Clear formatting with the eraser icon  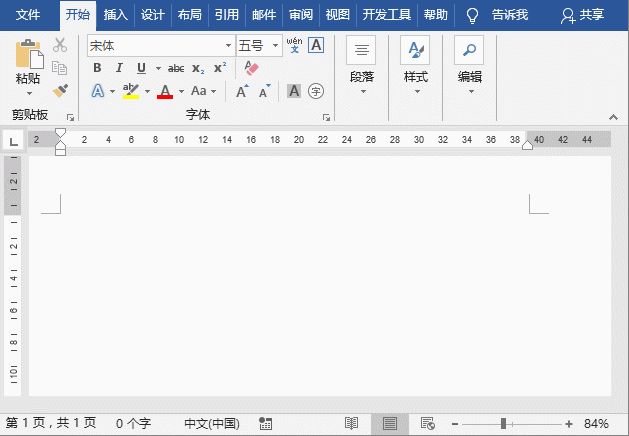point(251,68)
